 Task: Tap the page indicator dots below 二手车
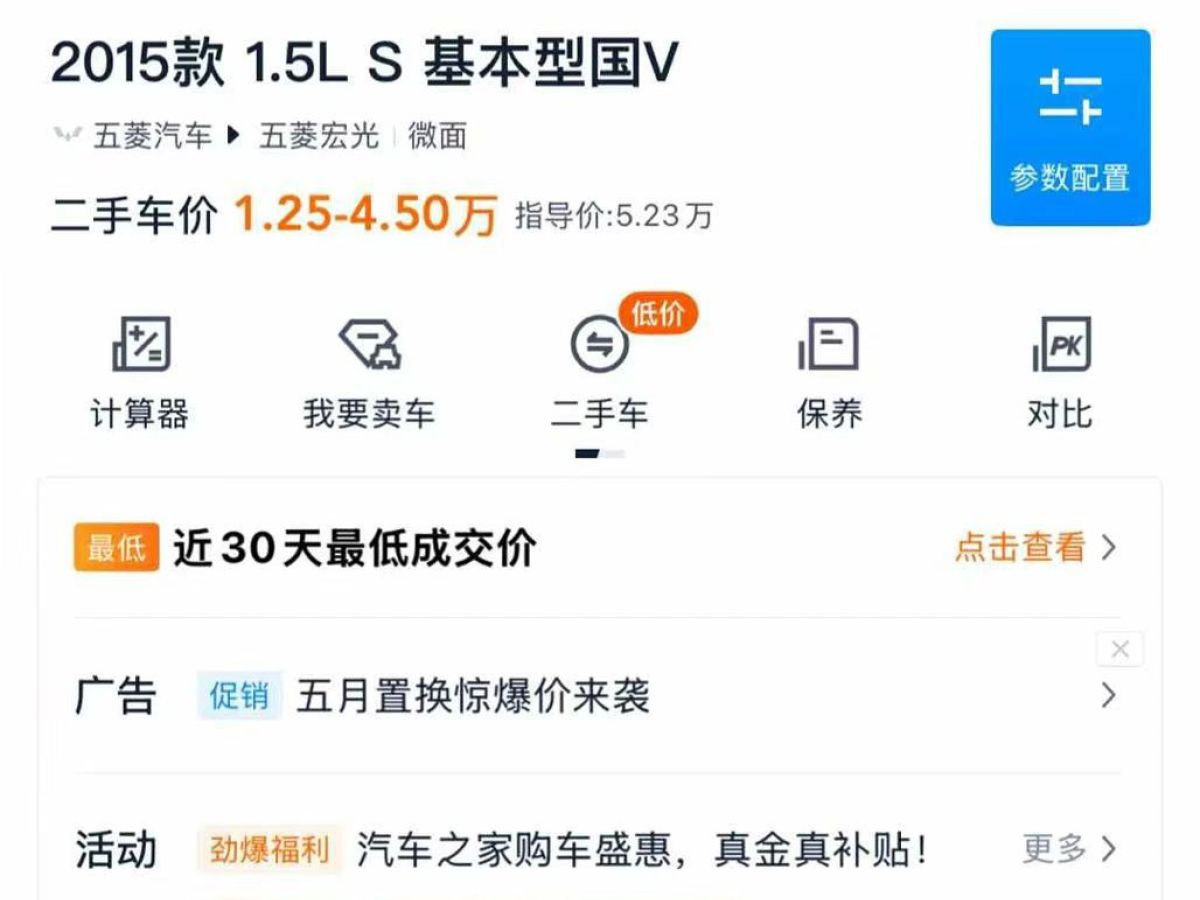point(599,454)
